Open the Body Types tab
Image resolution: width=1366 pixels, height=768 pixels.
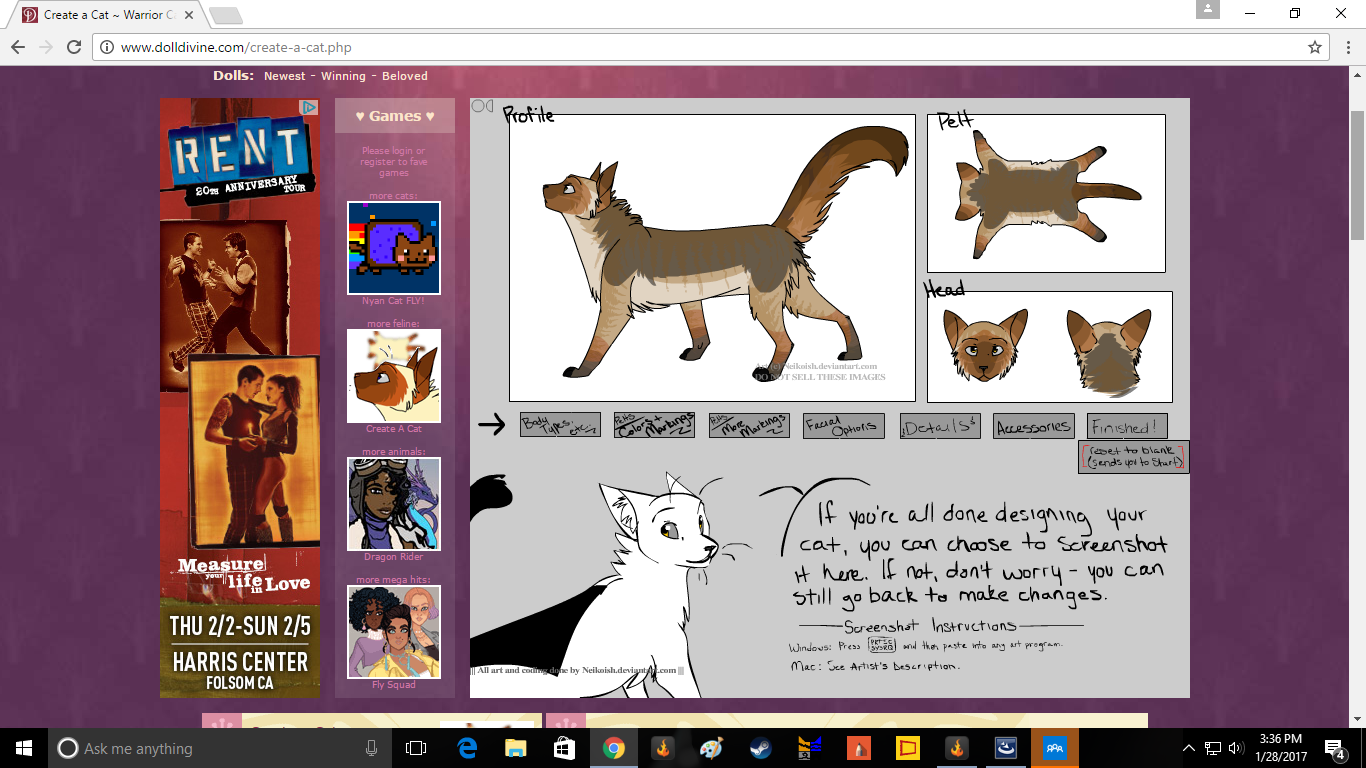[x=560, y=425]
